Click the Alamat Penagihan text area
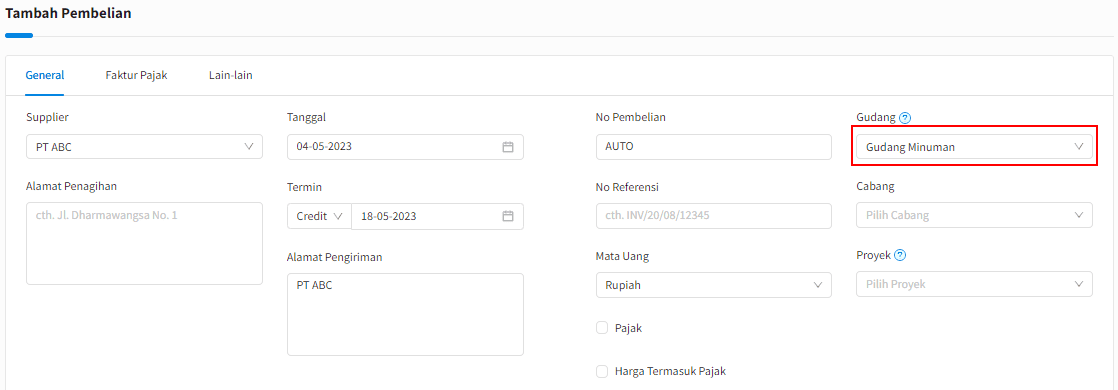The height and width of the screenshot is (390, 1118). tap(144, 244)
